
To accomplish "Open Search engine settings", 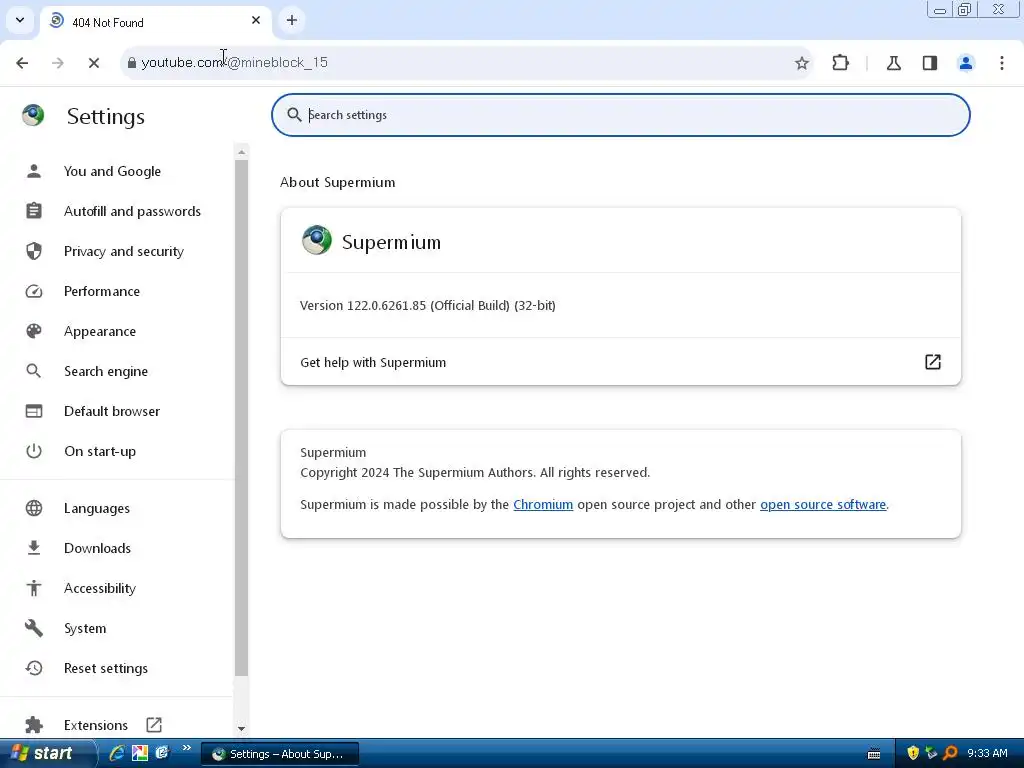I will (x=116, y=371).
